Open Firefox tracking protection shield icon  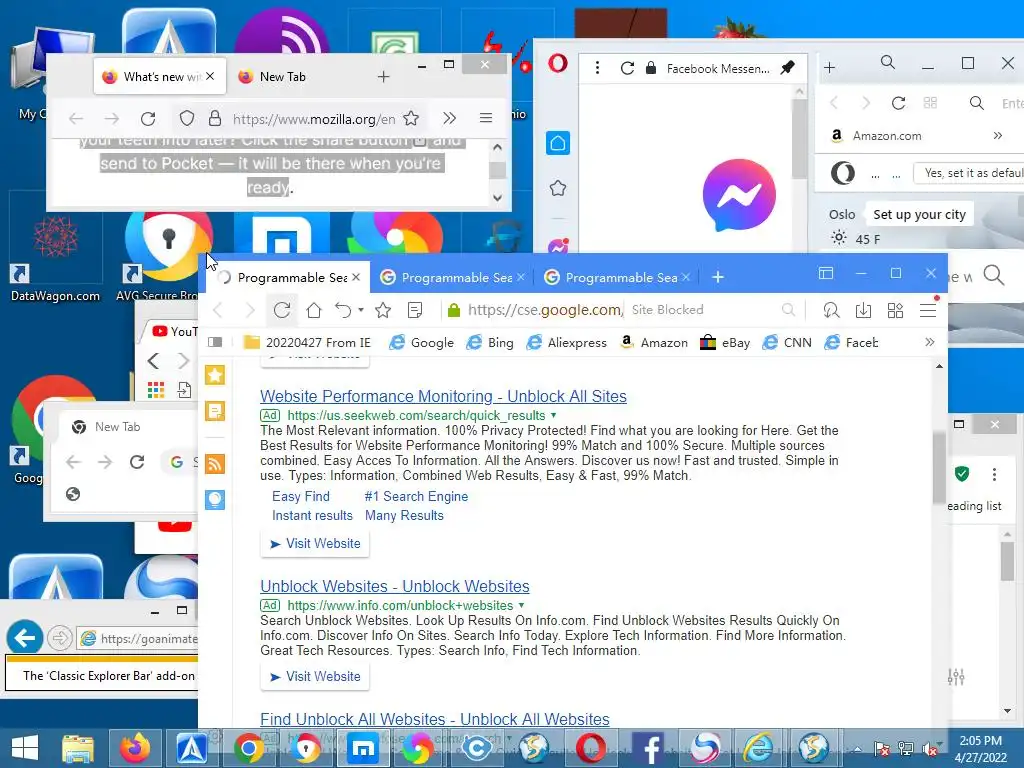point(187,118)
